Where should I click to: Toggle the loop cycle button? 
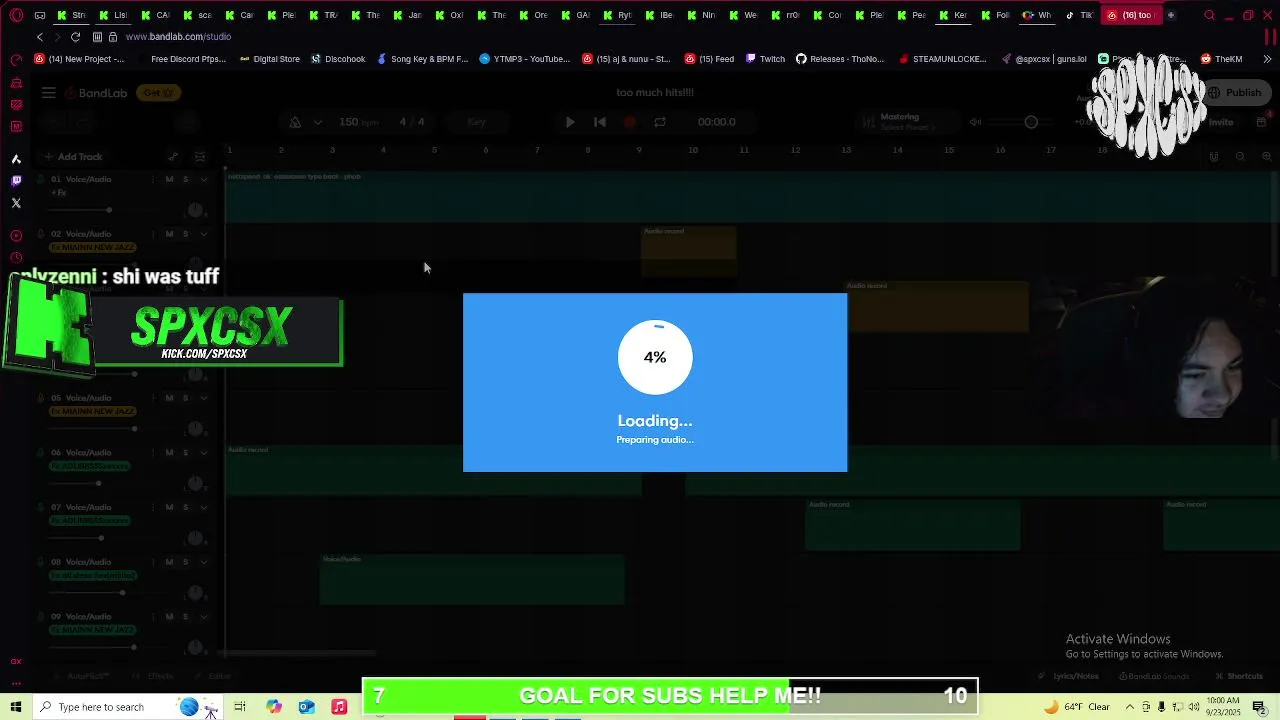coord(660,122)
